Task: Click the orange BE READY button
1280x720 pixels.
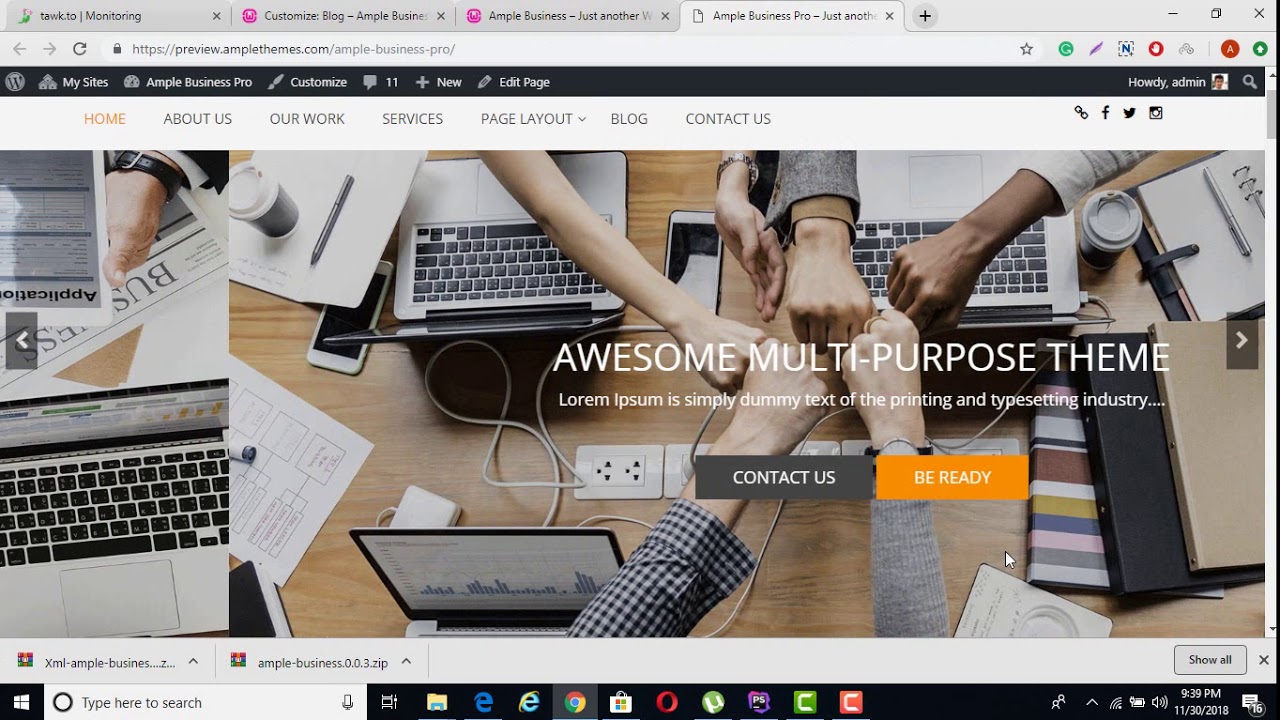Action: 952,477
